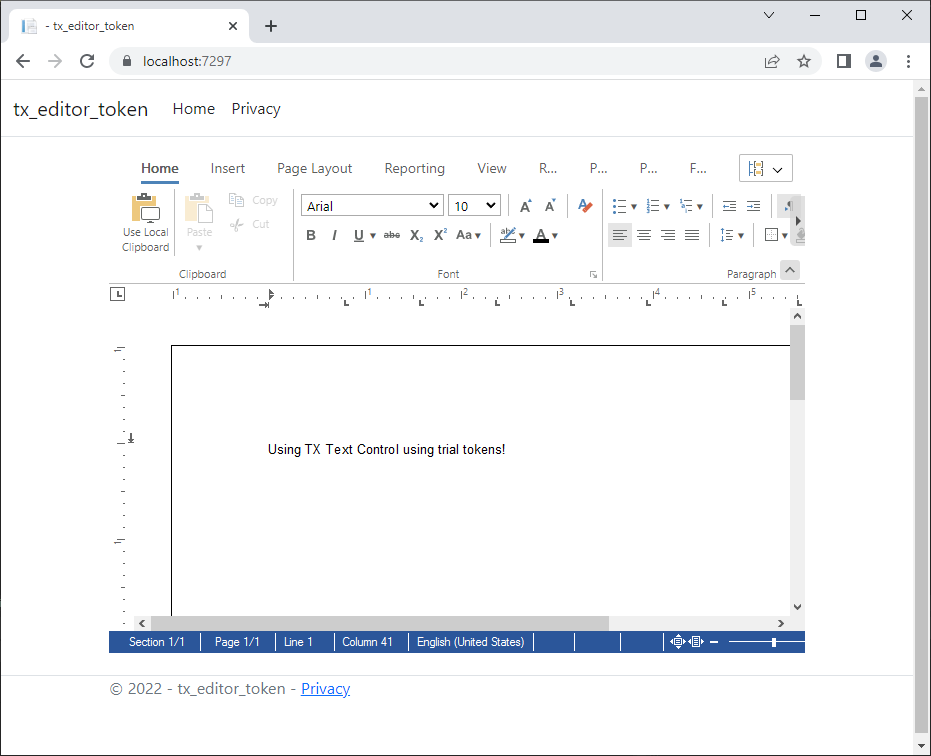This screenshot has height=756, width=931.
Task: Open underline style dropdown arrow
Action: (373, 236)
